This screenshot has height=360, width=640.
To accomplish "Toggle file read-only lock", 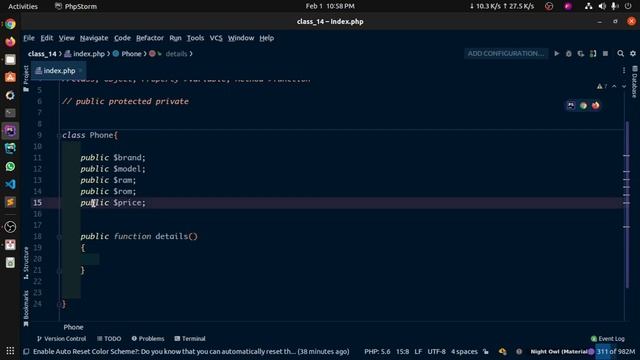I will click(x=486, y=351).
